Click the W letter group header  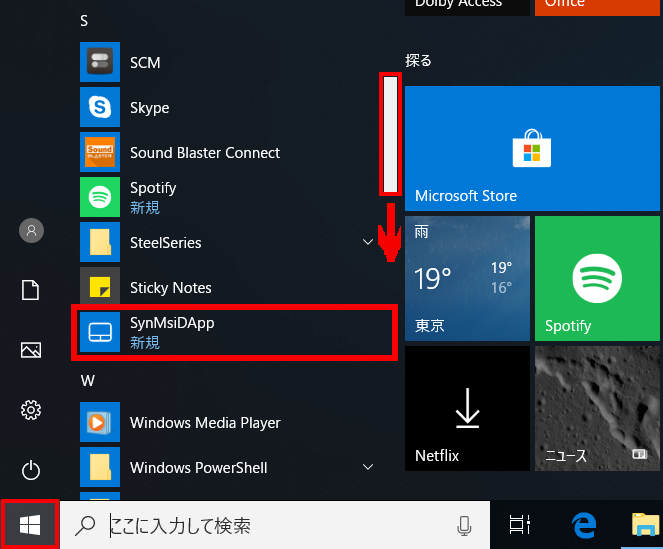tap(88, 381)
